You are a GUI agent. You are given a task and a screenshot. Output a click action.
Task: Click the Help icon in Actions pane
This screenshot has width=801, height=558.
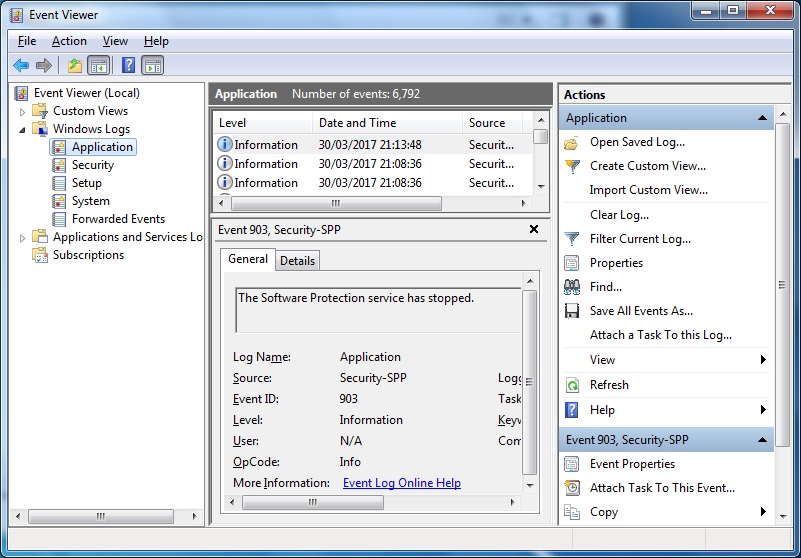[572, 410]
